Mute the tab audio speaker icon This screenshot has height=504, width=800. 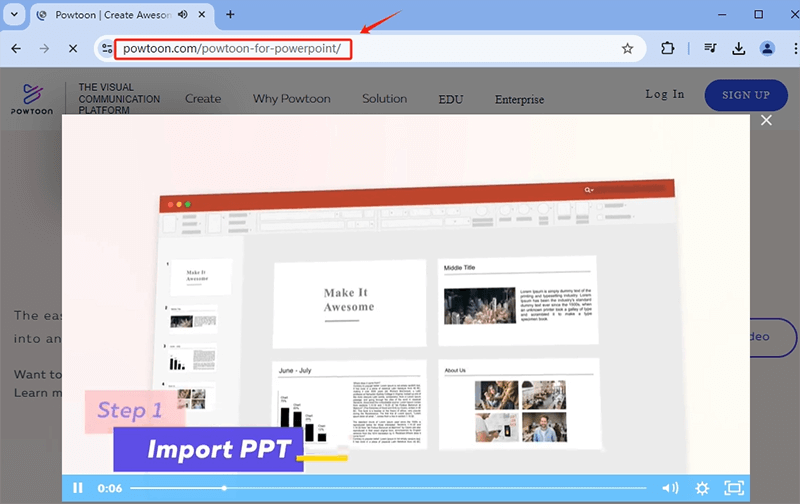click(182, 15)
